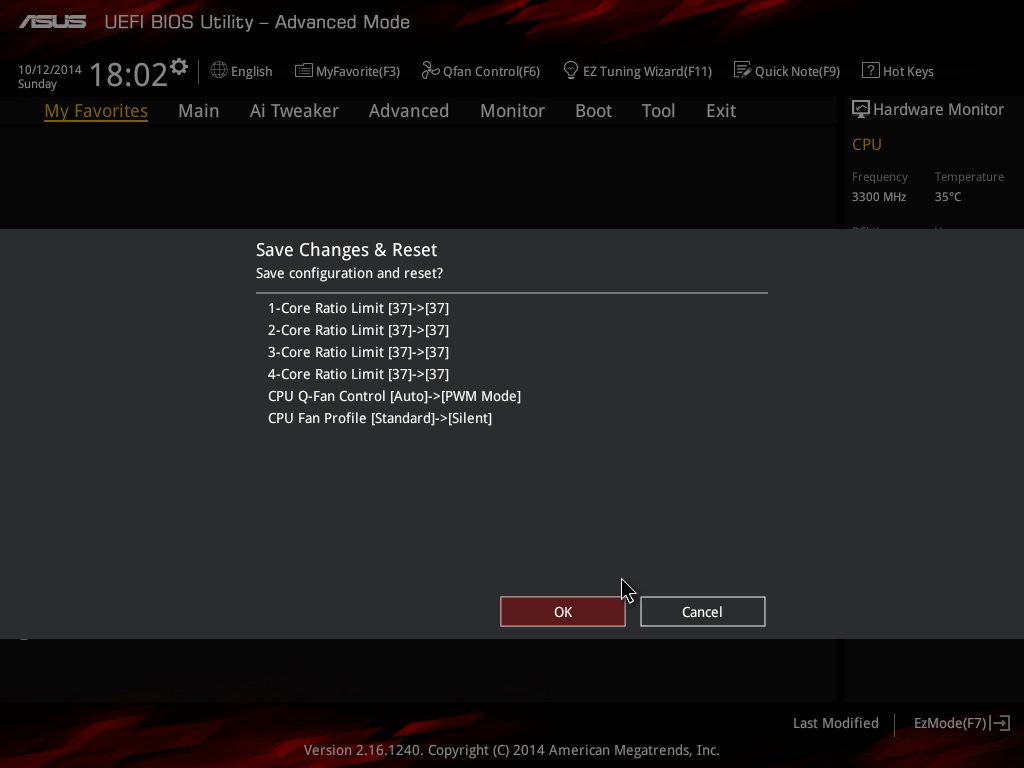Select CPU Fan Profile change line
The height and width of the screenshot is (768, 1024).
pos(380,418)
